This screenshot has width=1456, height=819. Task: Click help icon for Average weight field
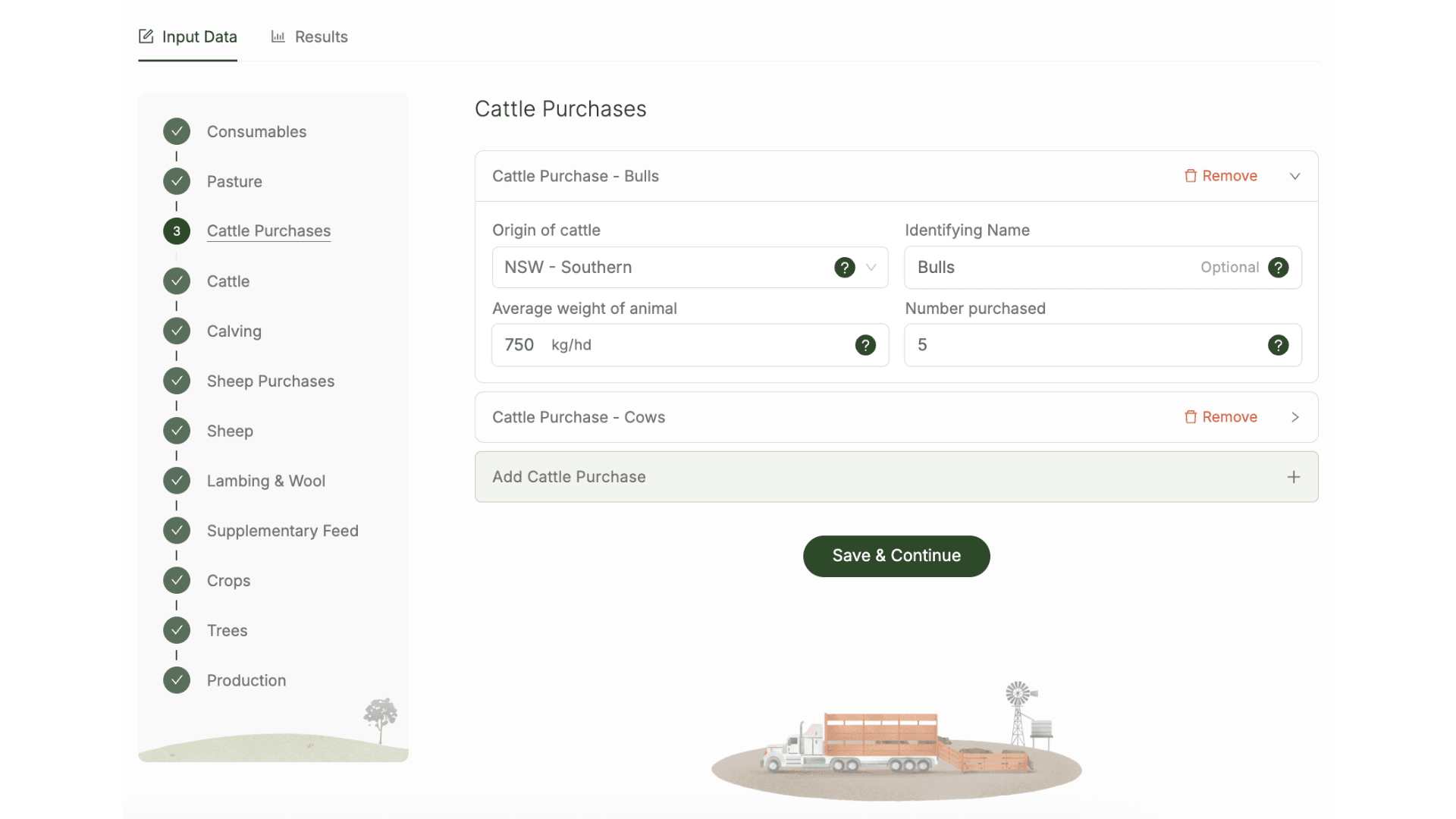pyautogui.click(x=865, y=345)
